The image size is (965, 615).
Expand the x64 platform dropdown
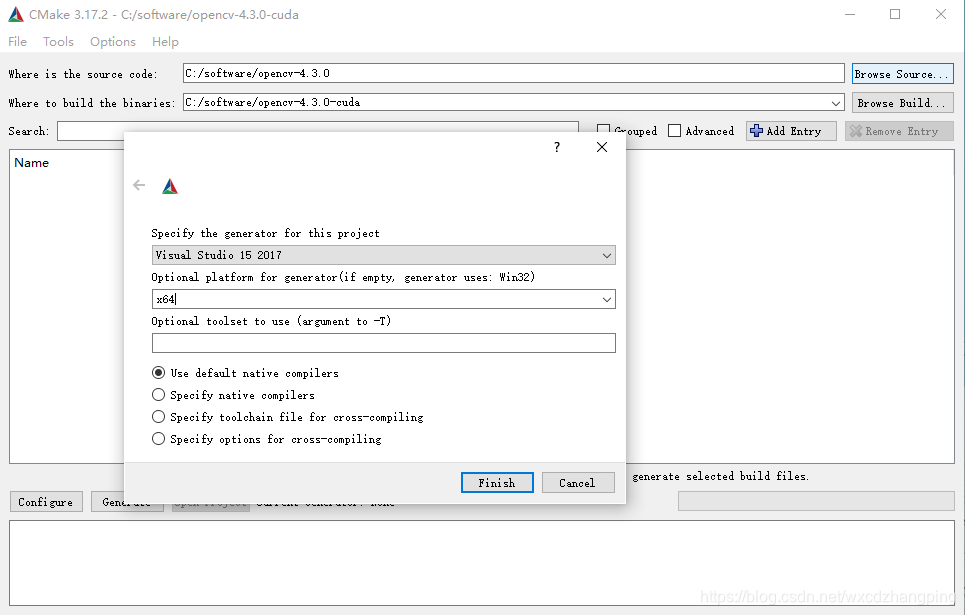click(x=607, y=299)
